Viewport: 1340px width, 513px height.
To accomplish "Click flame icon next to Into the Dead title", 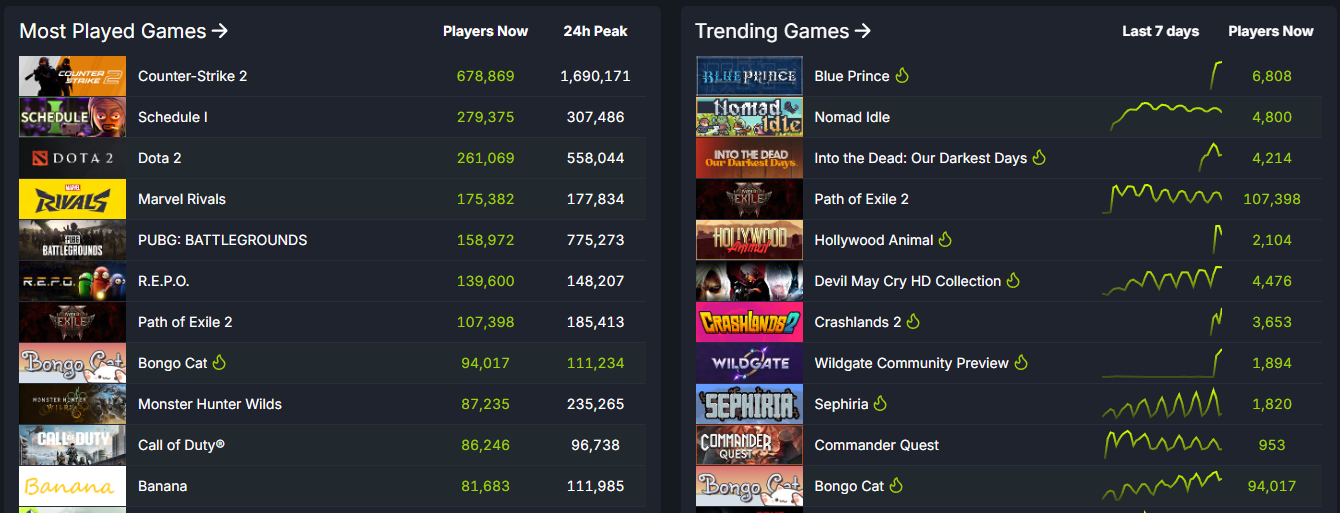I will pos(1039,157).
